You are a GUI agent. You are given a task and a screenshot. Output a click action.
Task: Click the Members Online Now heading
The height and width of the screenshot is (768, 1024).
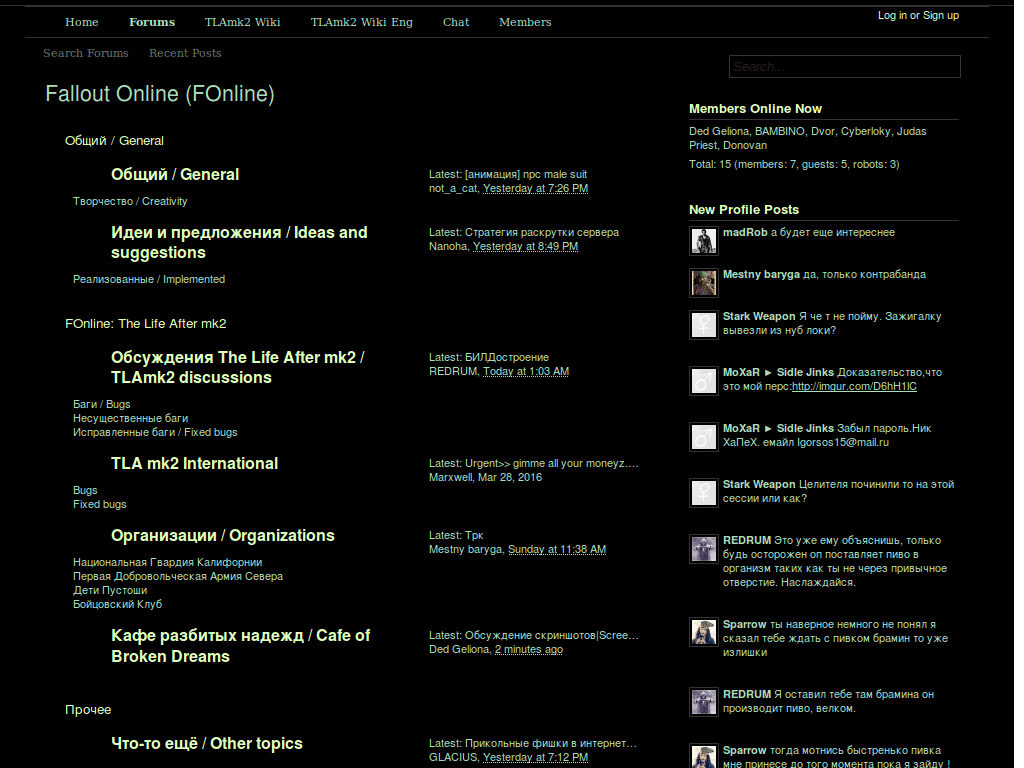[756, 109]
